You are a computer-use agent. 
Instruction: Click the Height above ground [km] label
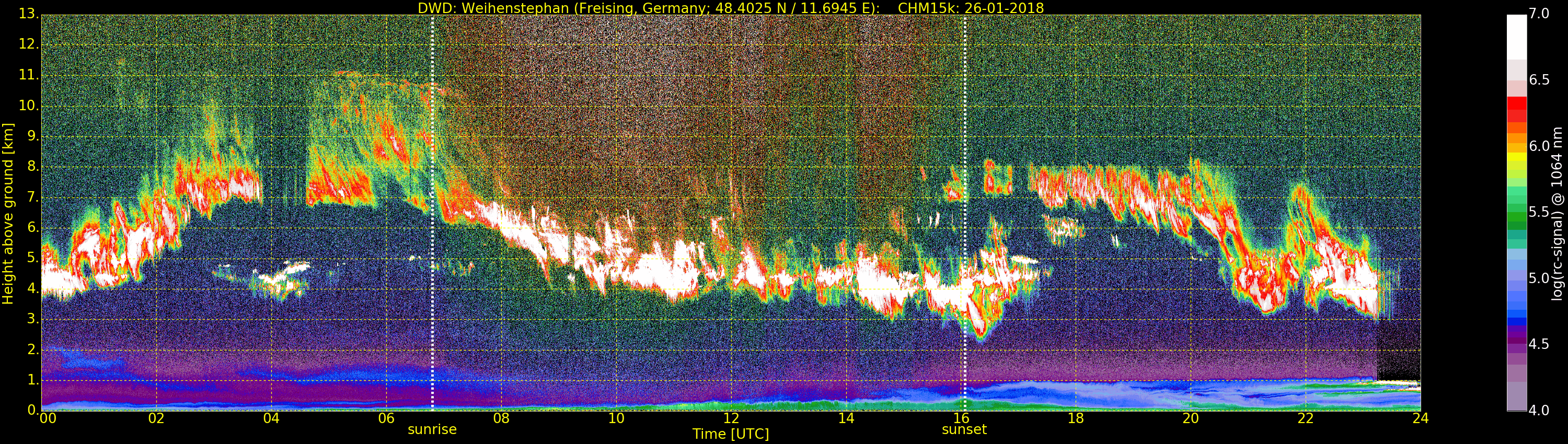tap(8, 213)
